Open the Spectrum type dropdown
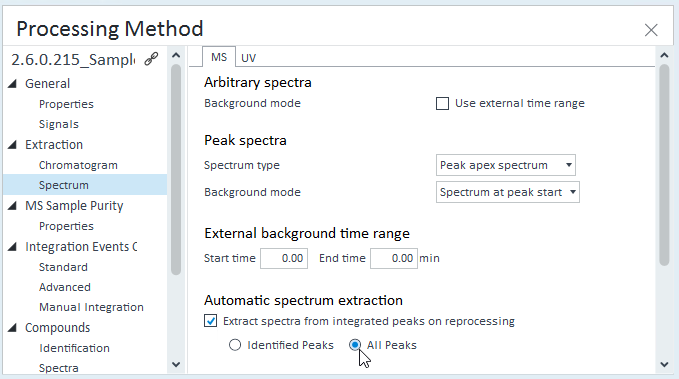The image size is (679, 379). pyautogui.click(x=506, y=165)
